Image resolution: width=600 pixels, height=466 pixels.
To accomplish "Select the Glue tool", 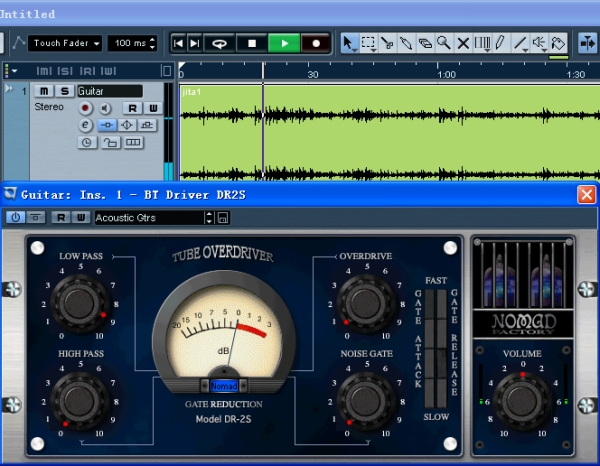I will pos(406,43).
